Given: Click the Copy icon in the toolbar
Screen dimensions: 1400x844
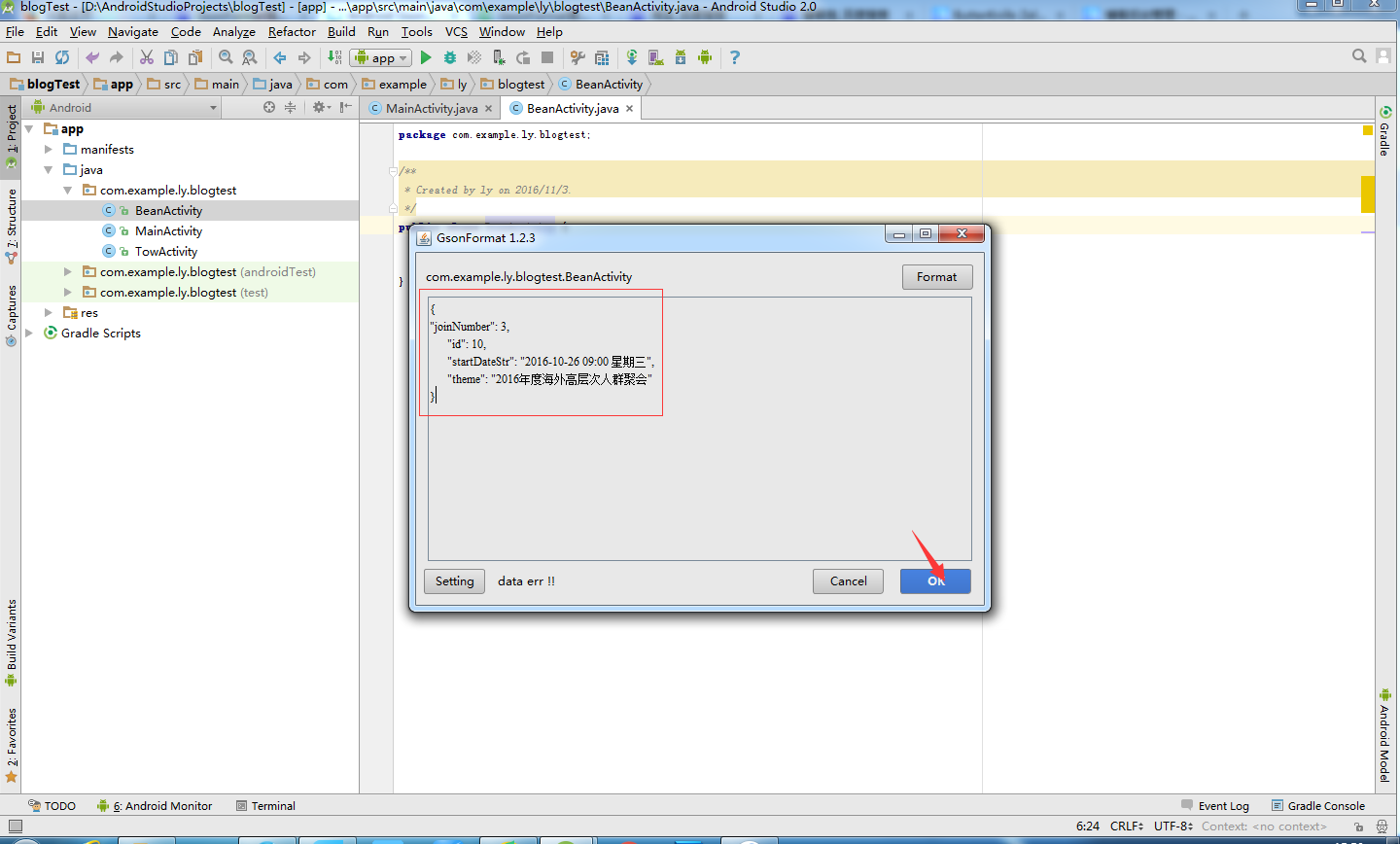Looking at the screenshot, I should (171, 57).
